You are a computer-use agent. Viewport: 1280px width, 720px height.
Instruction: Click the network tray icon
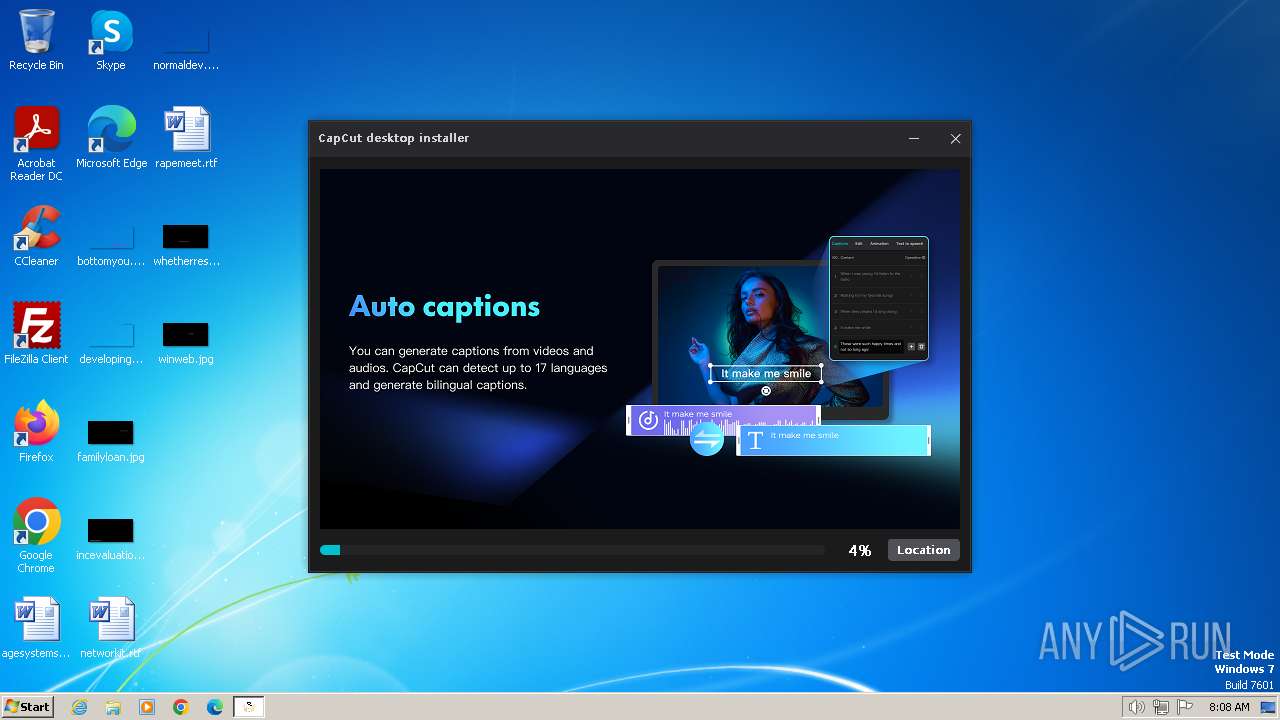click(1161, 707)
